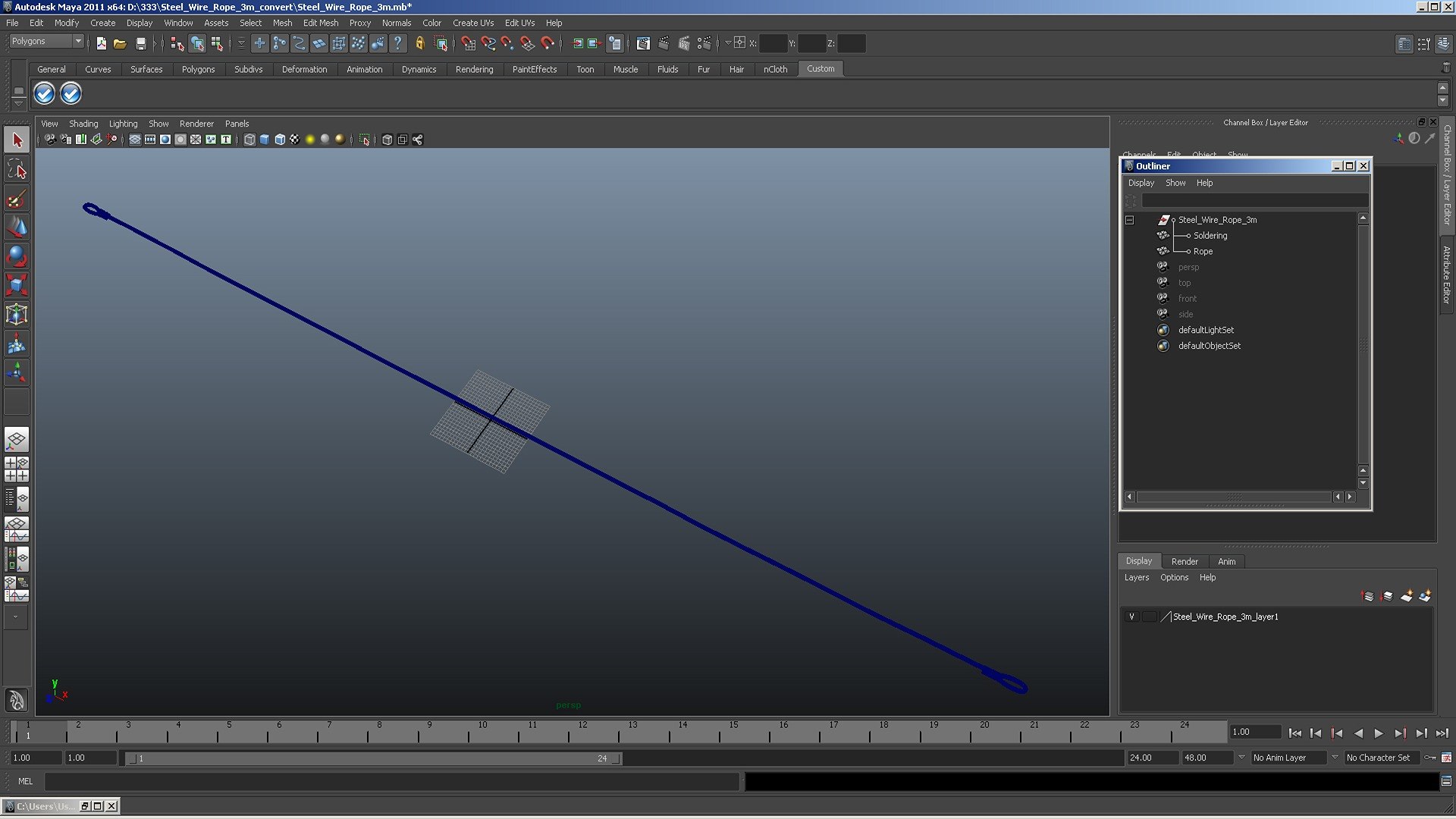The height and width of the screenshot is (819, 1456).
Task: Select persp camera in Outliner
Action: pos(1188,267)
